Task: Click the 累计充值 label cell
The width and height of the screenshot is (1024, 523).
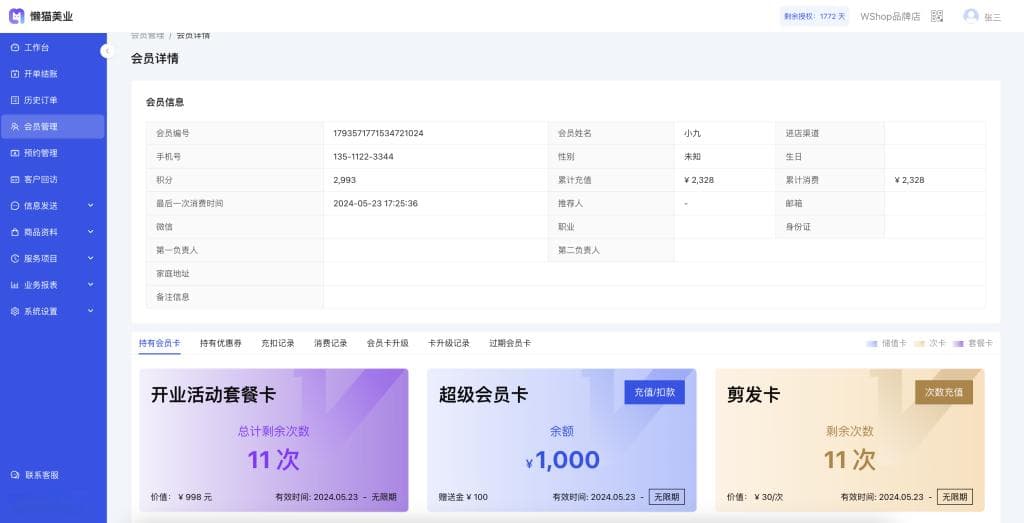Action: (611, 180)
